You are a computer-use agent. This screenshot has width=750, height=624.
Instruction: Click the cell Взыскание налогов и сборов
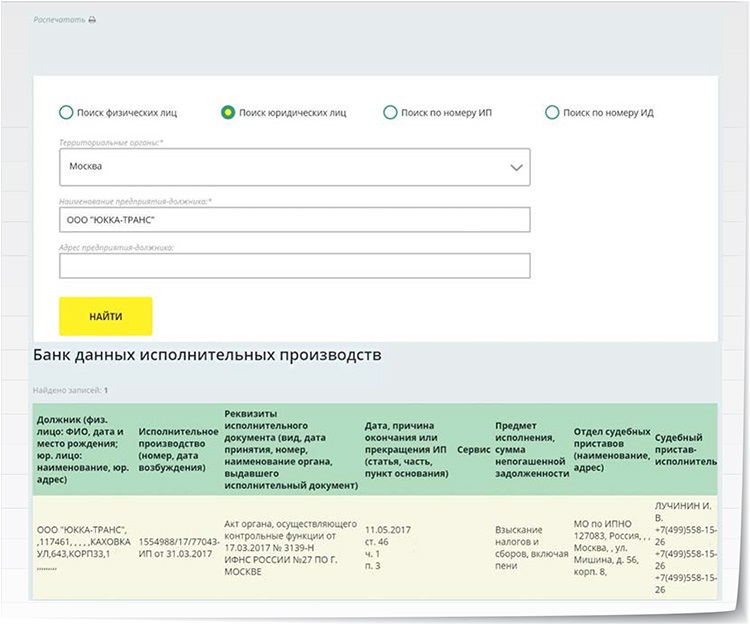click(531, 547)
